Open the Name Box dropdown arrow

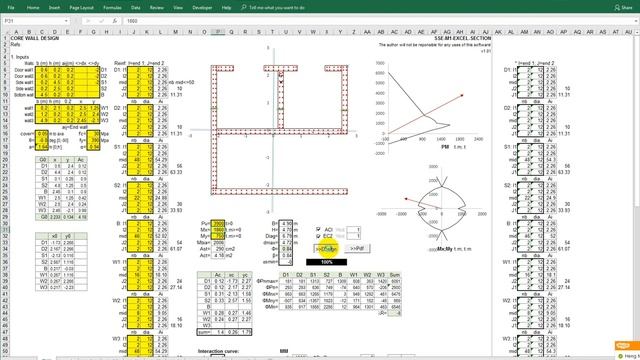coord(66,21)
